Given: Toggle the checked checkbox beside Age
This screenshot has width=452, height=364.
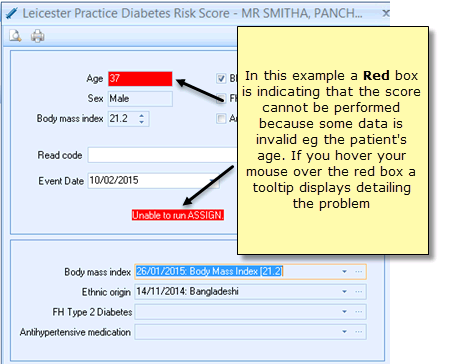Looking at the screenshot, I should (x=221, y=78).
